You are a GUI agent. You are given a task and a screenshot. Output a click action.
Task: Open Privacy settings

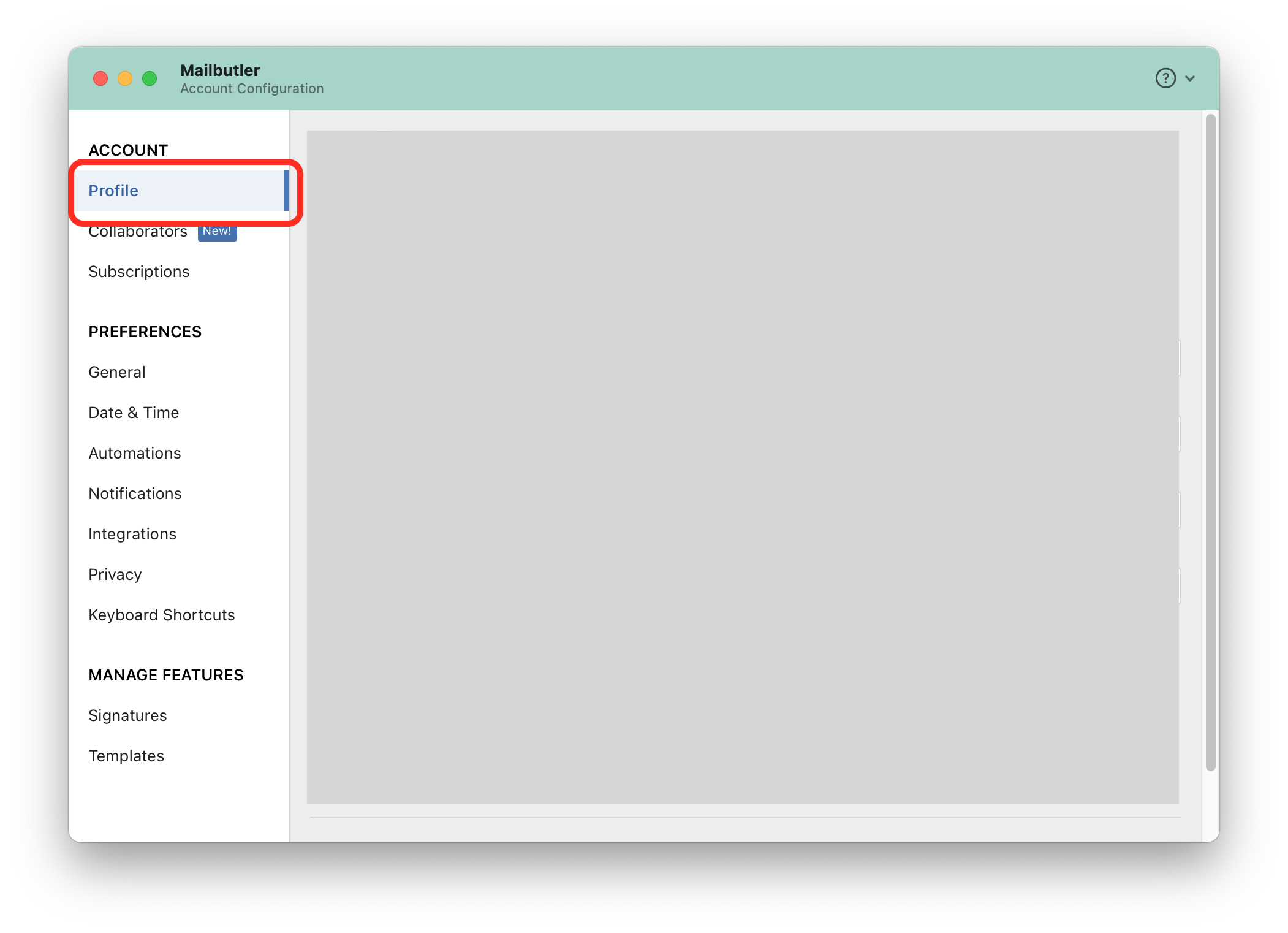115,574
